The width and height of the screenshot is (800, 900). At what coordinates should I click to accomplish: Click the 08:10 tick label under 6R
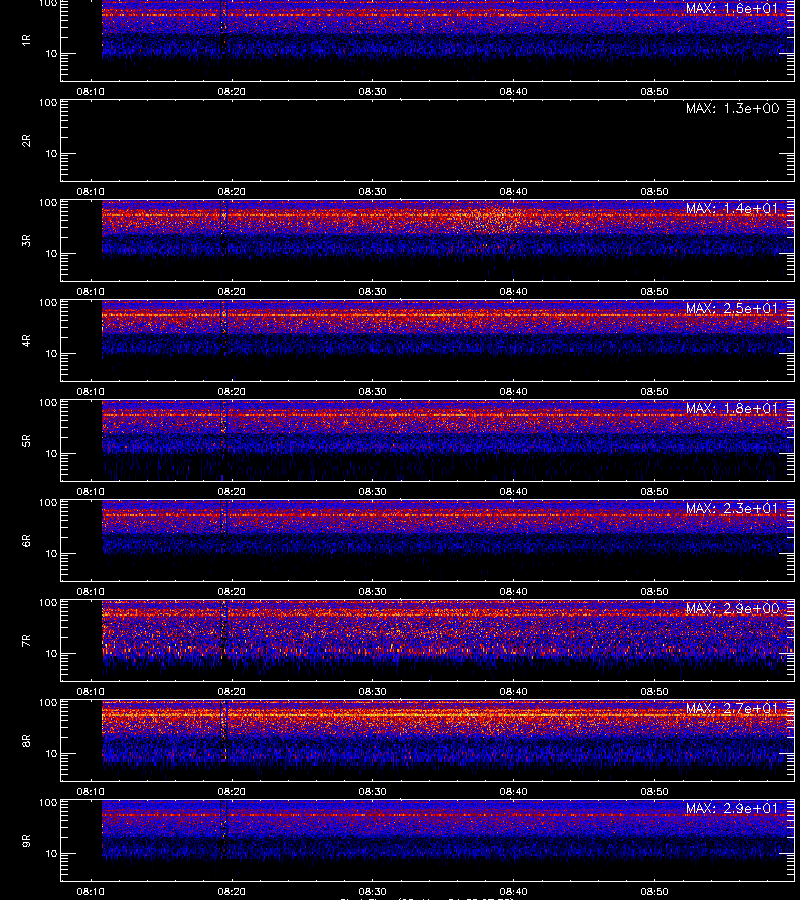coord(91,592)
